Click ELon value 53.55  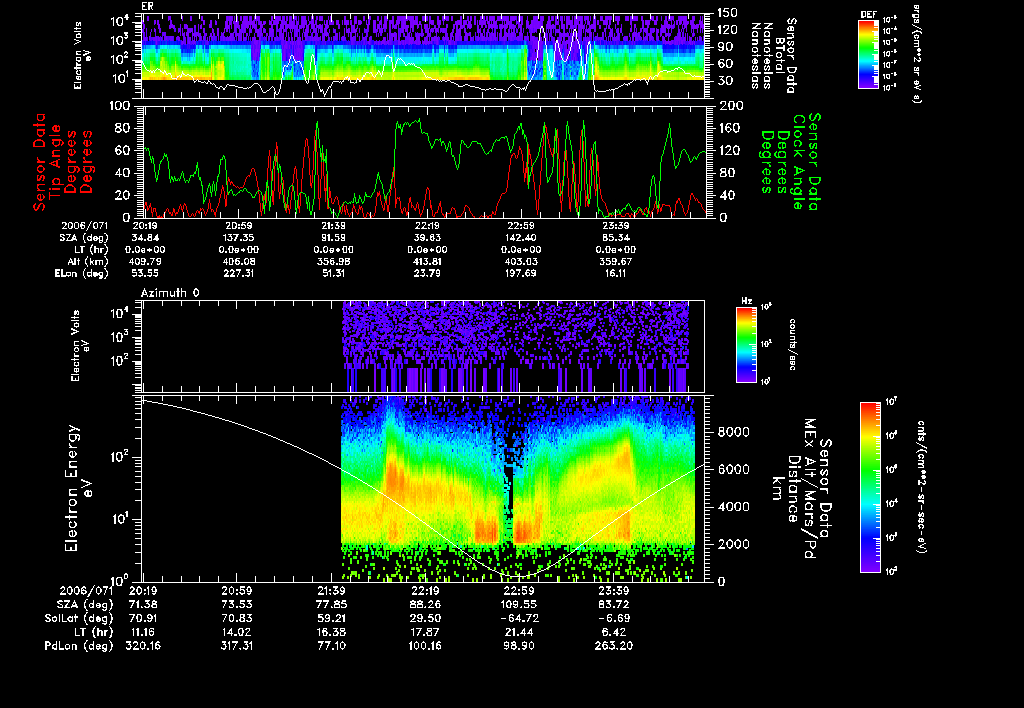pos(146,274)
